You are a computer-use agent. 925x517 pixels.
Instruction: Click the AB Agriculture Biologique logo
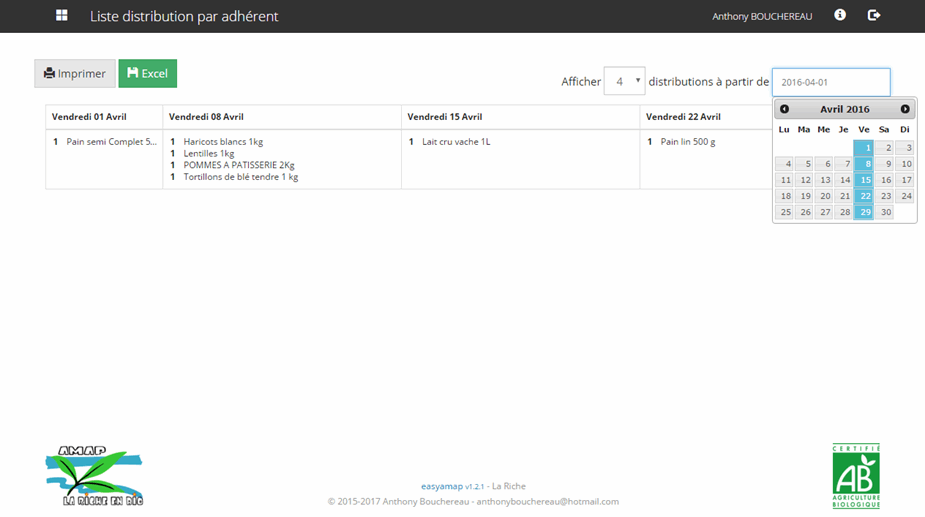point(856,476)
